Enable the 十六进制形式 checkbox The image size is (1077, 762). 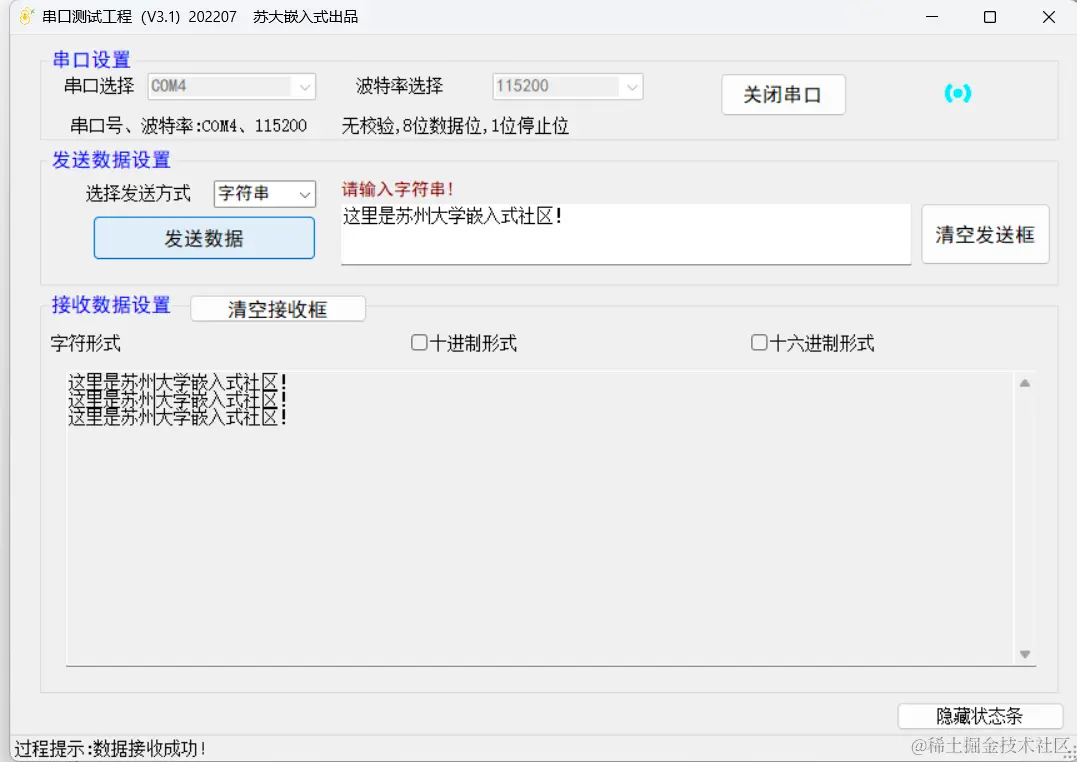click(x=759, y=343)
